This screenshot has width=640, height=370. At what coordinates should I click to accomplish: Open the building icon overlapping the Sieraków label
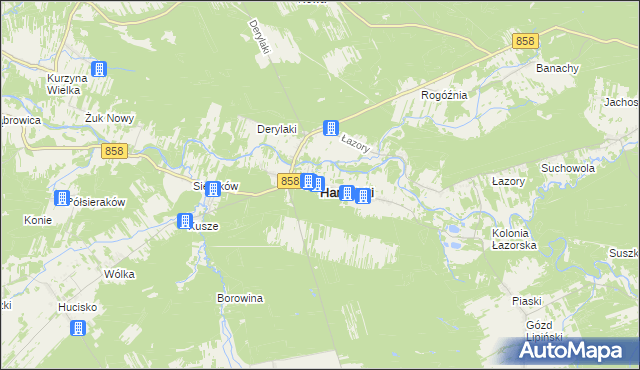coord(213,189)
